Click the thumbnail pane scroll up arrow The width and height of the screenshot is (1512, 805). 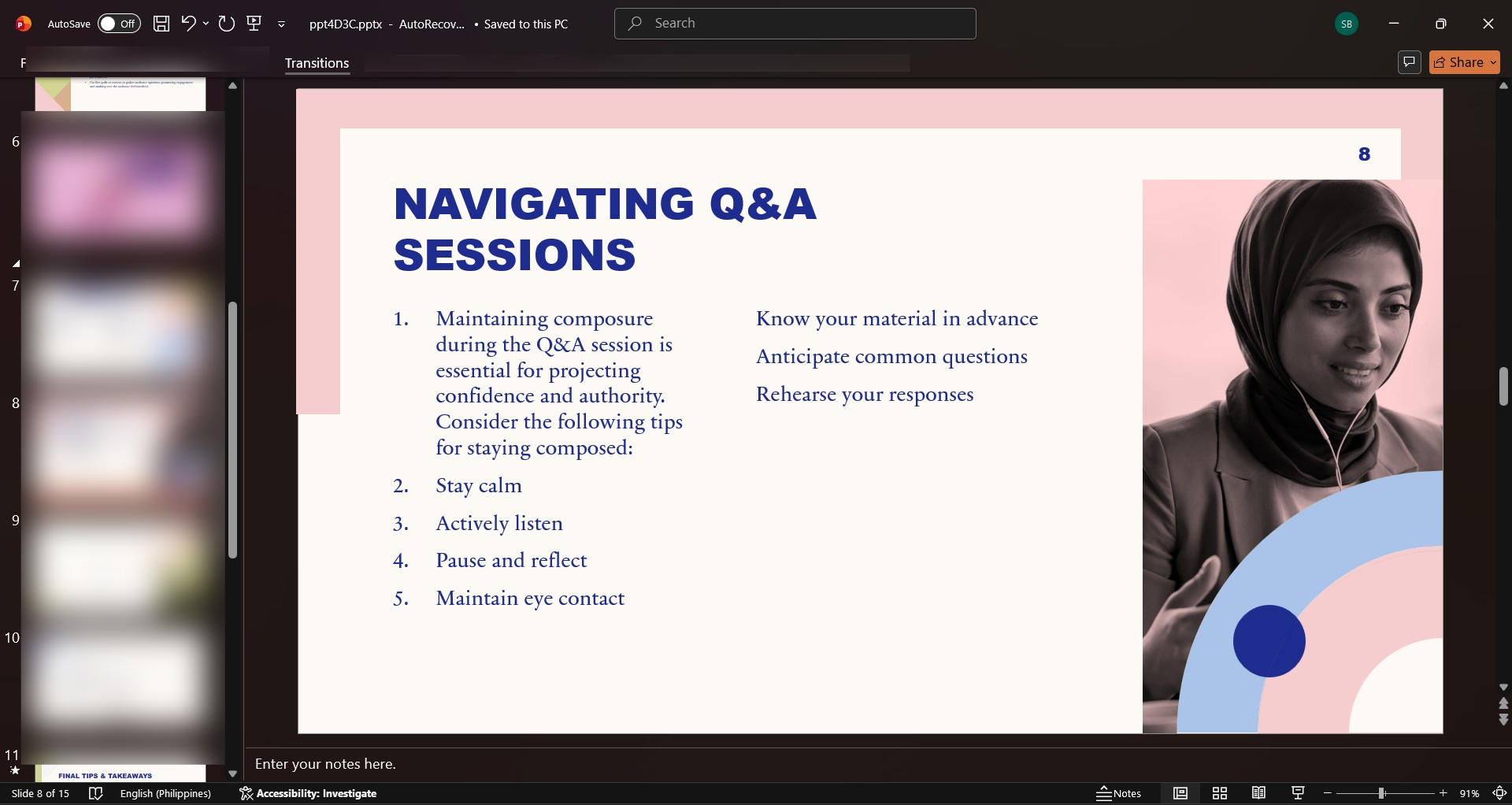[232, 85]
